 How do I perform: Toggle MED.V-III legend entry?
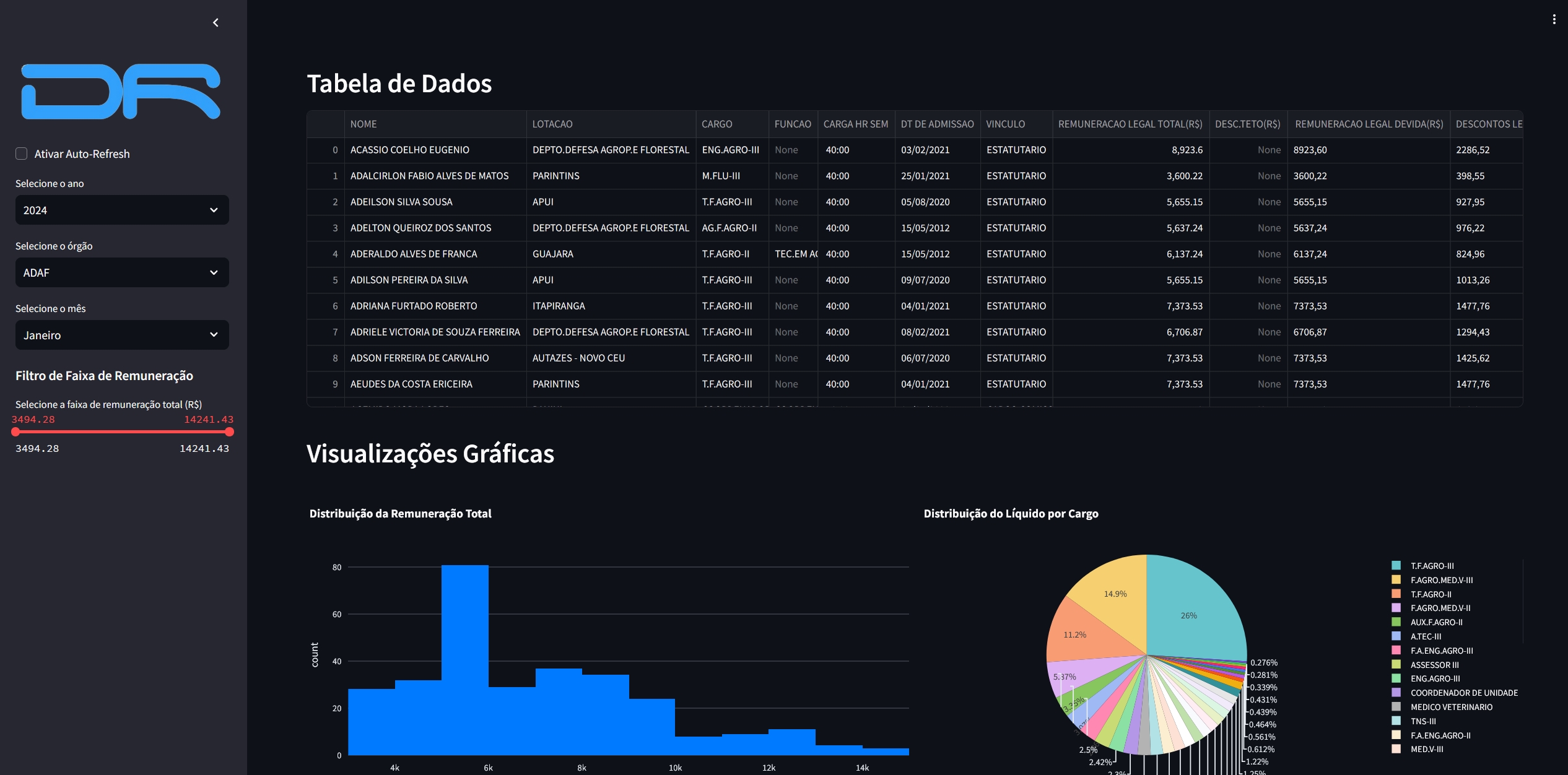pyautogui.click(x=1418, y=749)
